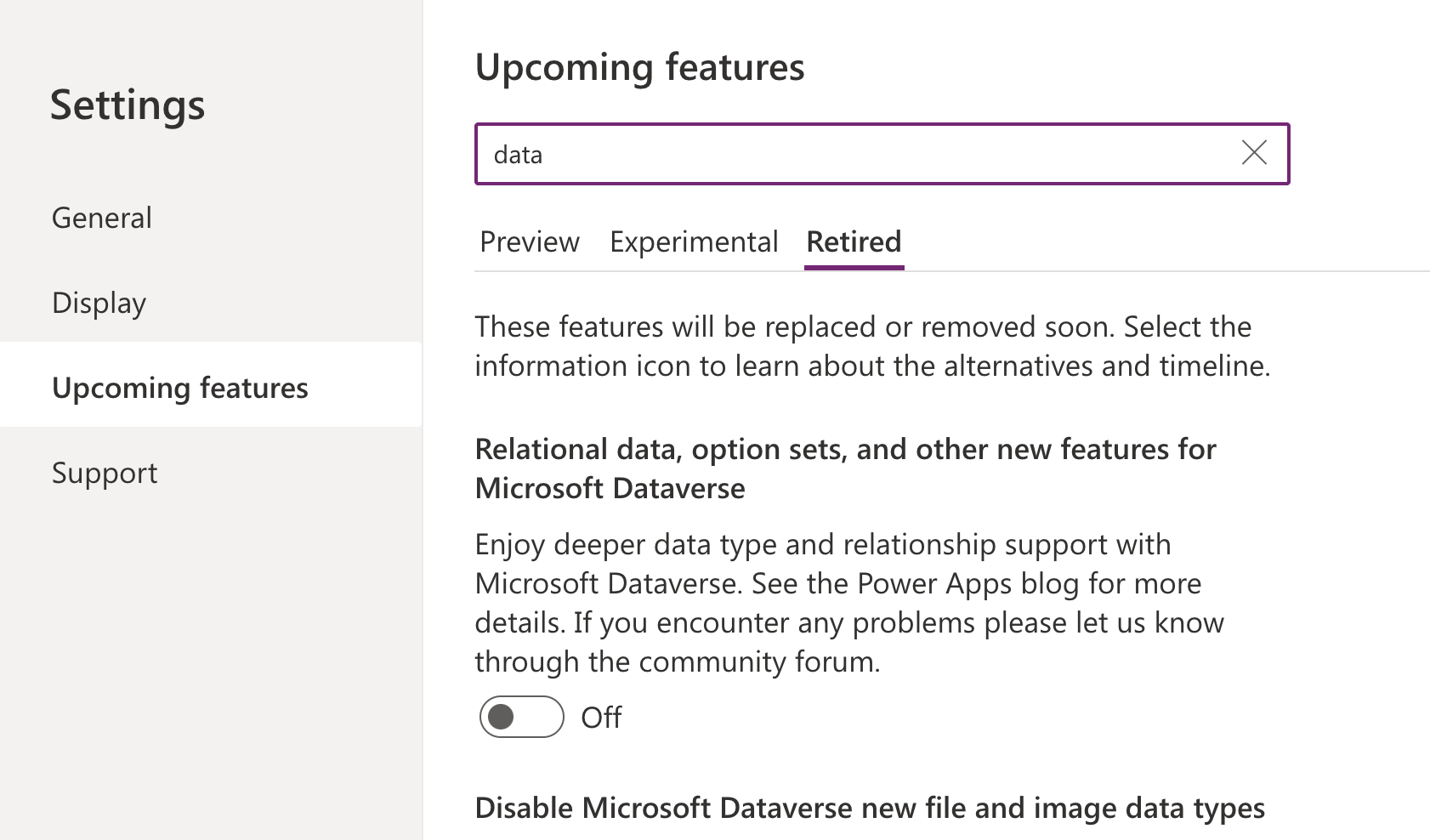Open the Experimental tab

tap(694, 242)
